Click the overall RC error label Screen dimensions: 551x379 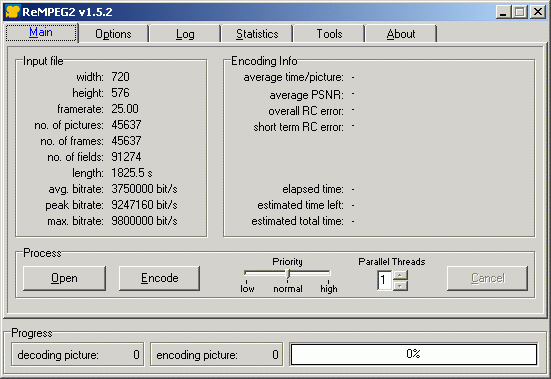pyautogui.click(x=306, y=111)
